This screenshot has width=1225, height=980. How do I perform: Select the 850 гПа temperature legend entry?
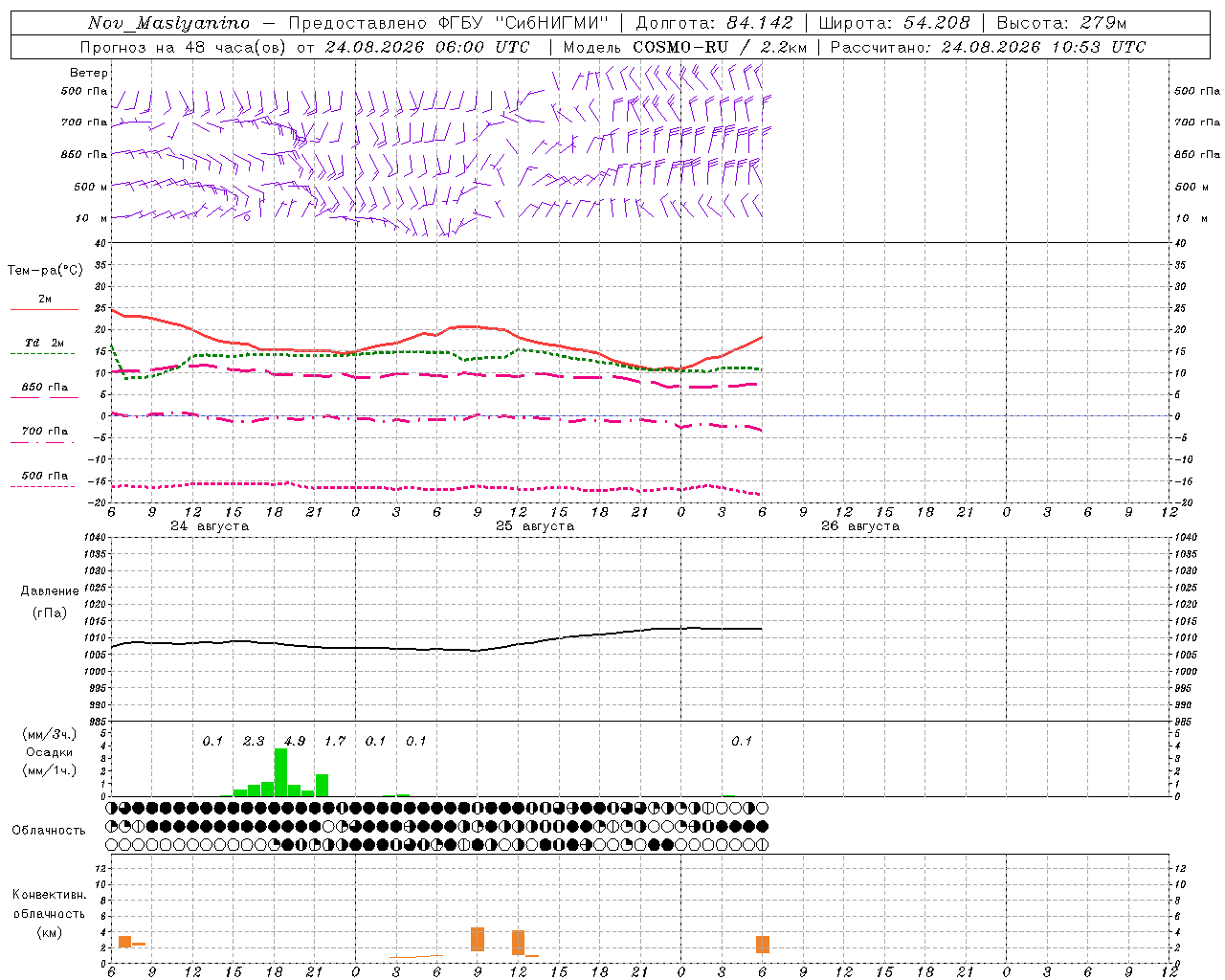pyautogui.click(x=44, y=388)
